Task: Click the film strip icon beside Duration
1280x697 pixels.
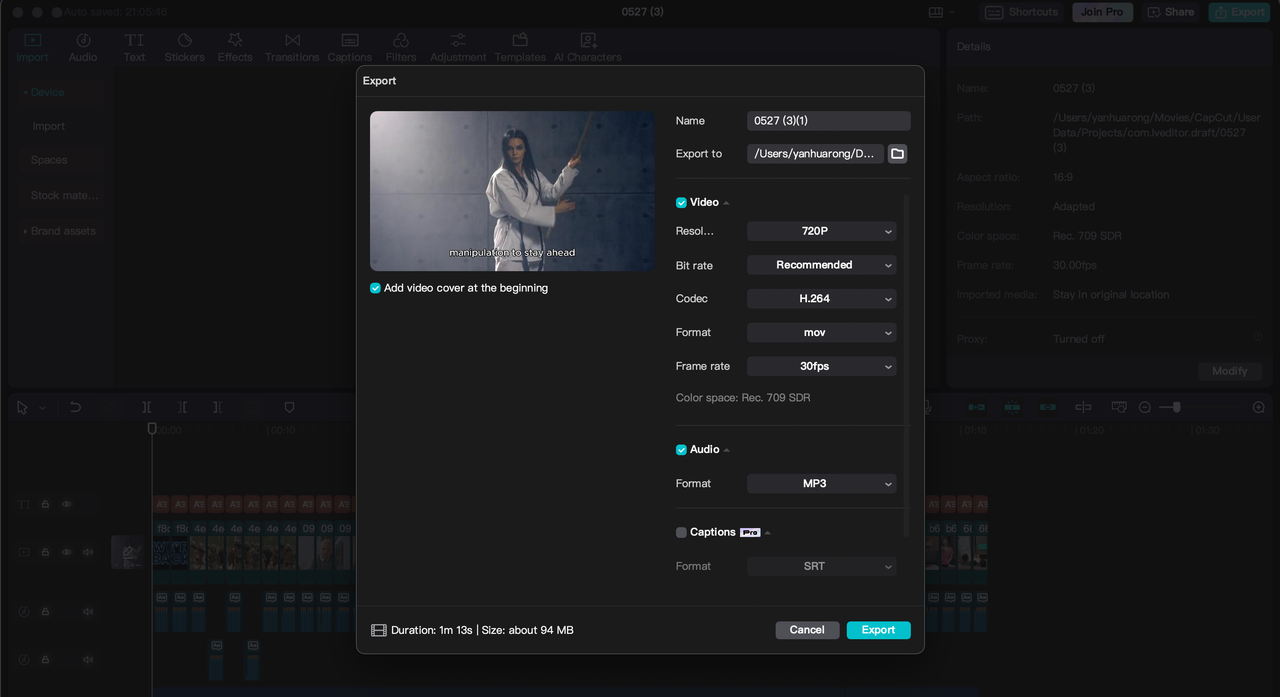Action: (379, 630)
